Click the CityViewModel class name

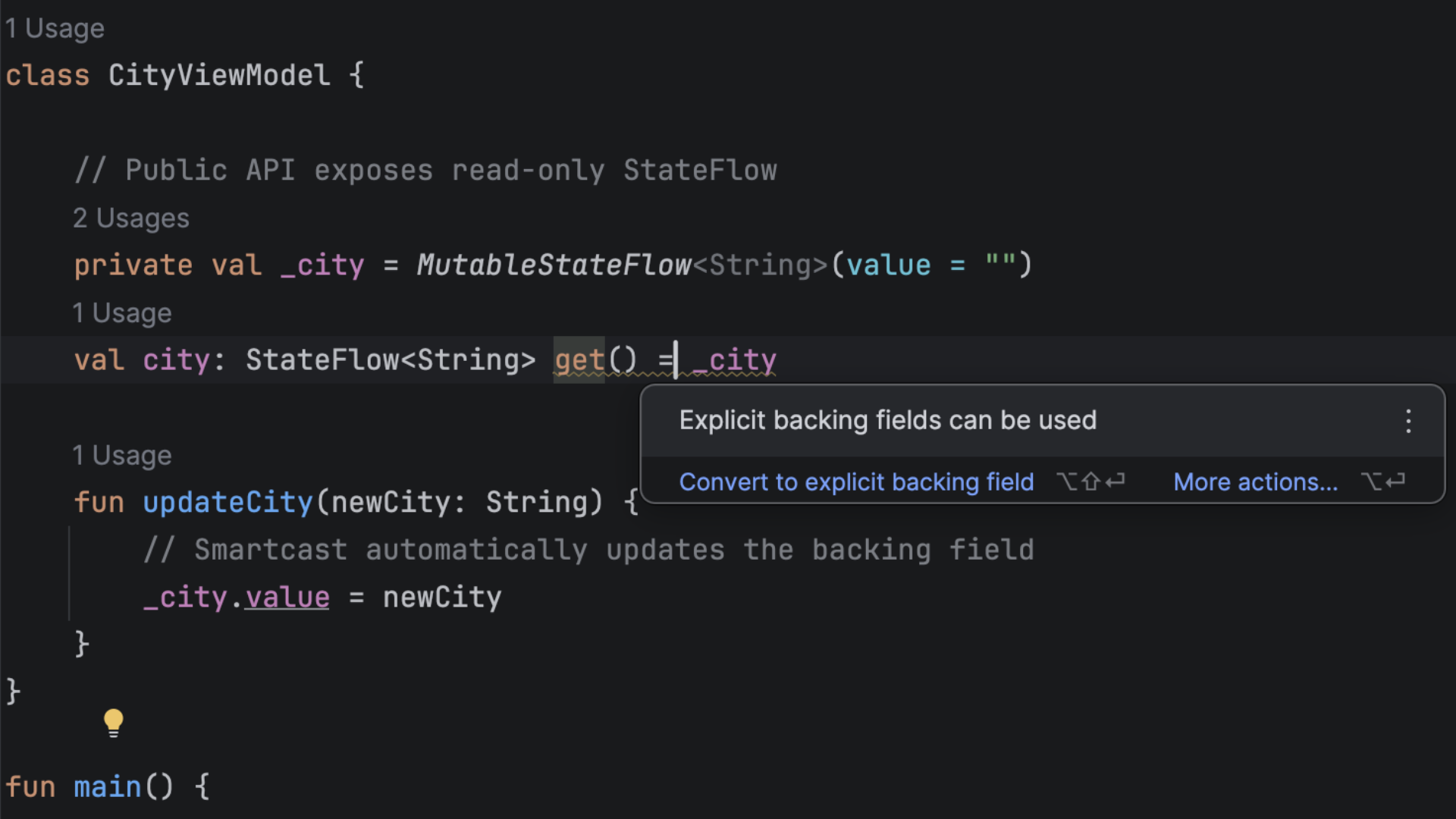(219, 76)
